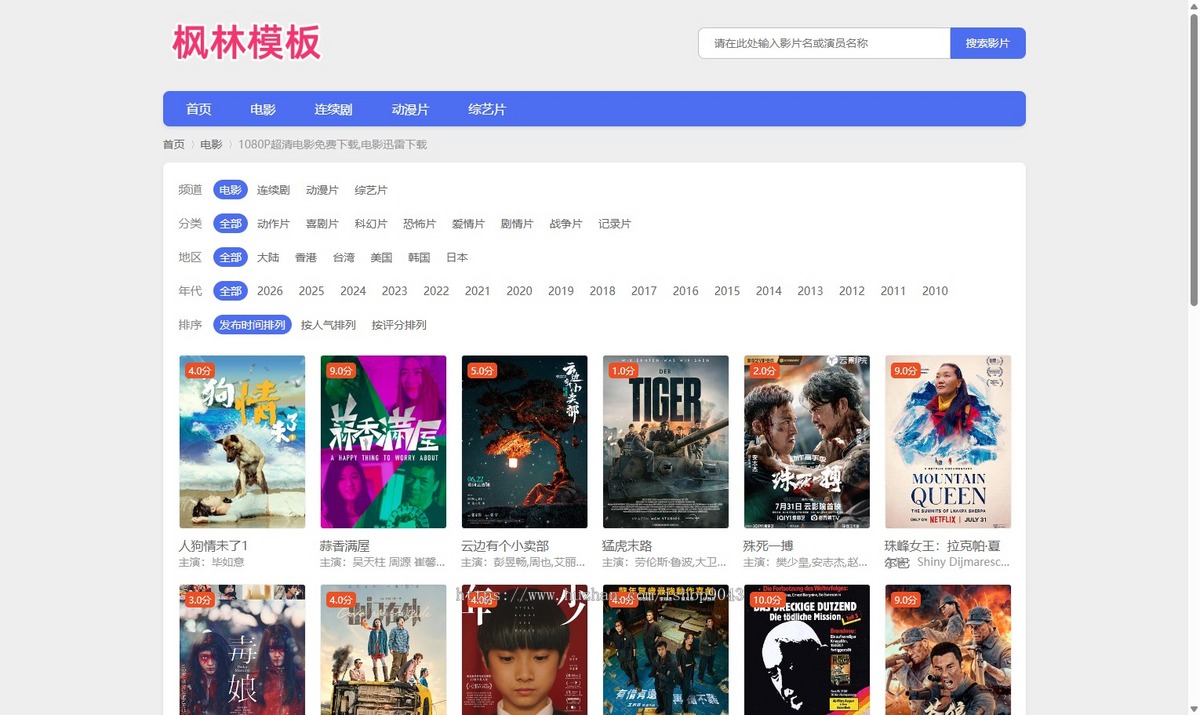Filter category by 科幻片
The image size is (1200, 715).
pyautogui.click(x=371, y=224)
